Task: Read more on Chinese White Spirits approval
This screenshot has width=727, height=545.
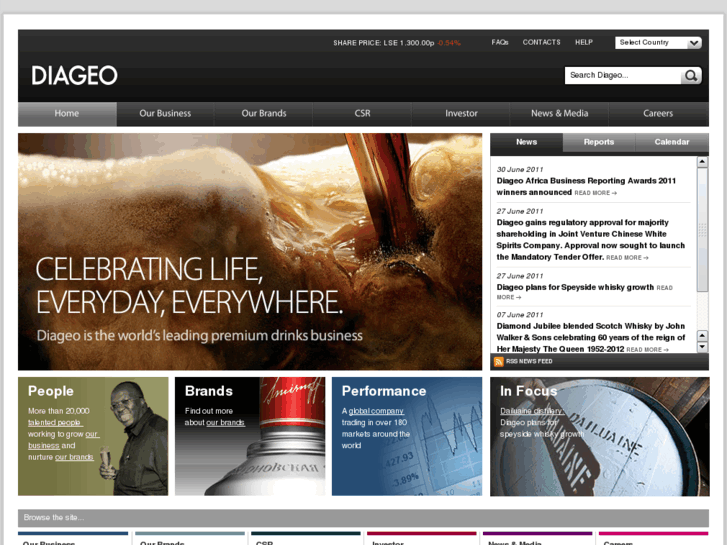Action: click(627, 258)
